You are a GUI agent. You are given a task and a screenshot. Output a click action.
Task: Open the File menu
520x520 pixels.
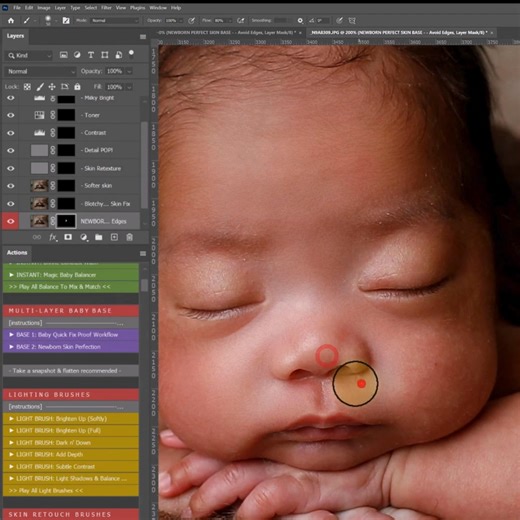coord(17,7)
